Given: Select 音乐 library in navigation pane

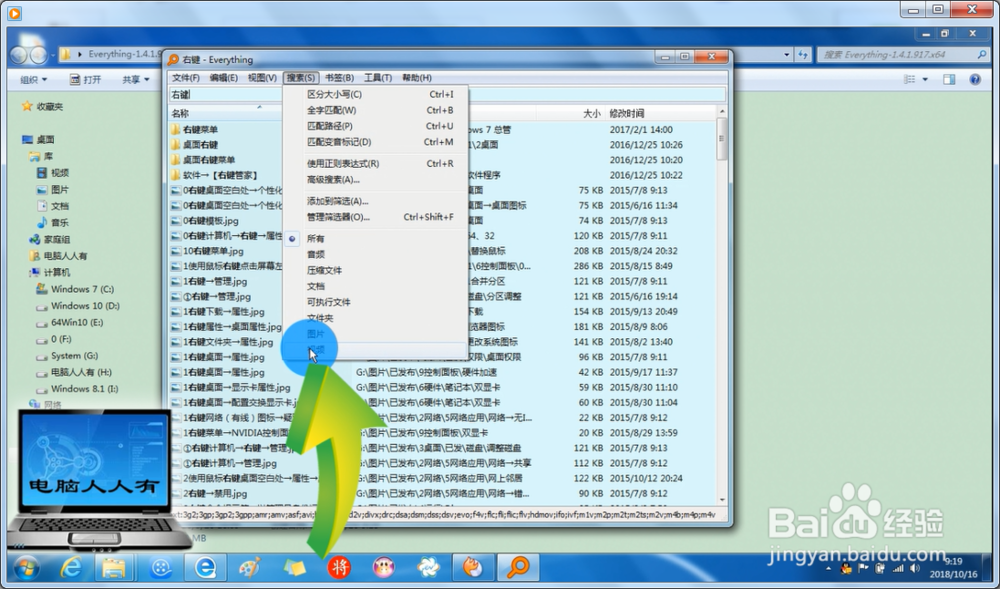Looking at the screenshot, I should 59,223.
